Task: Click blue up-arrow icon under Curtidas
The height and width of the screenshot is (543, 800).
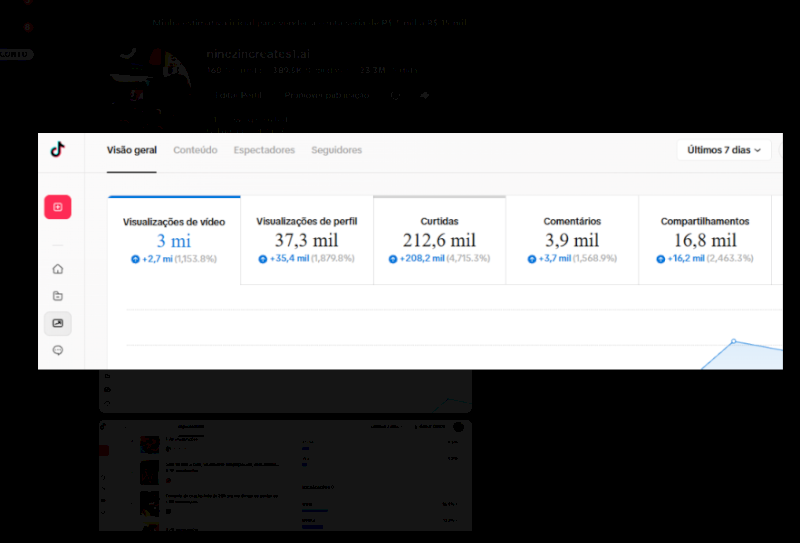Action: (393, 259)
